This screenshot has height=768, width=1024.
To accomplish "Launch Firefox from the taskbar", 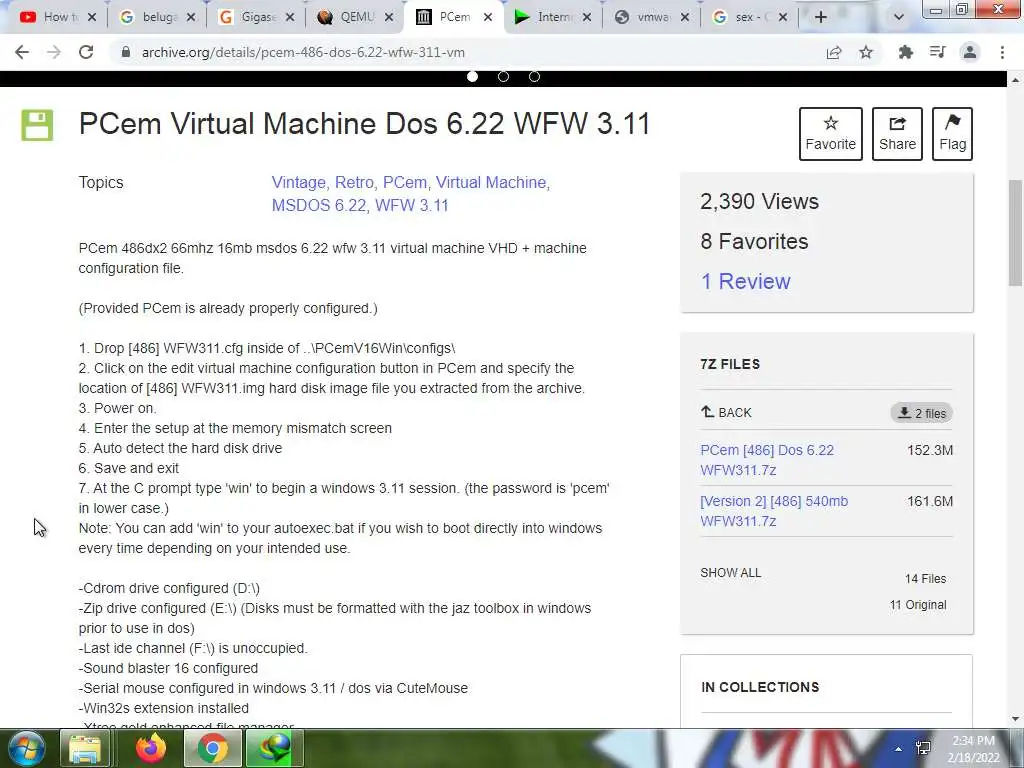I will [x=151, y=748].
